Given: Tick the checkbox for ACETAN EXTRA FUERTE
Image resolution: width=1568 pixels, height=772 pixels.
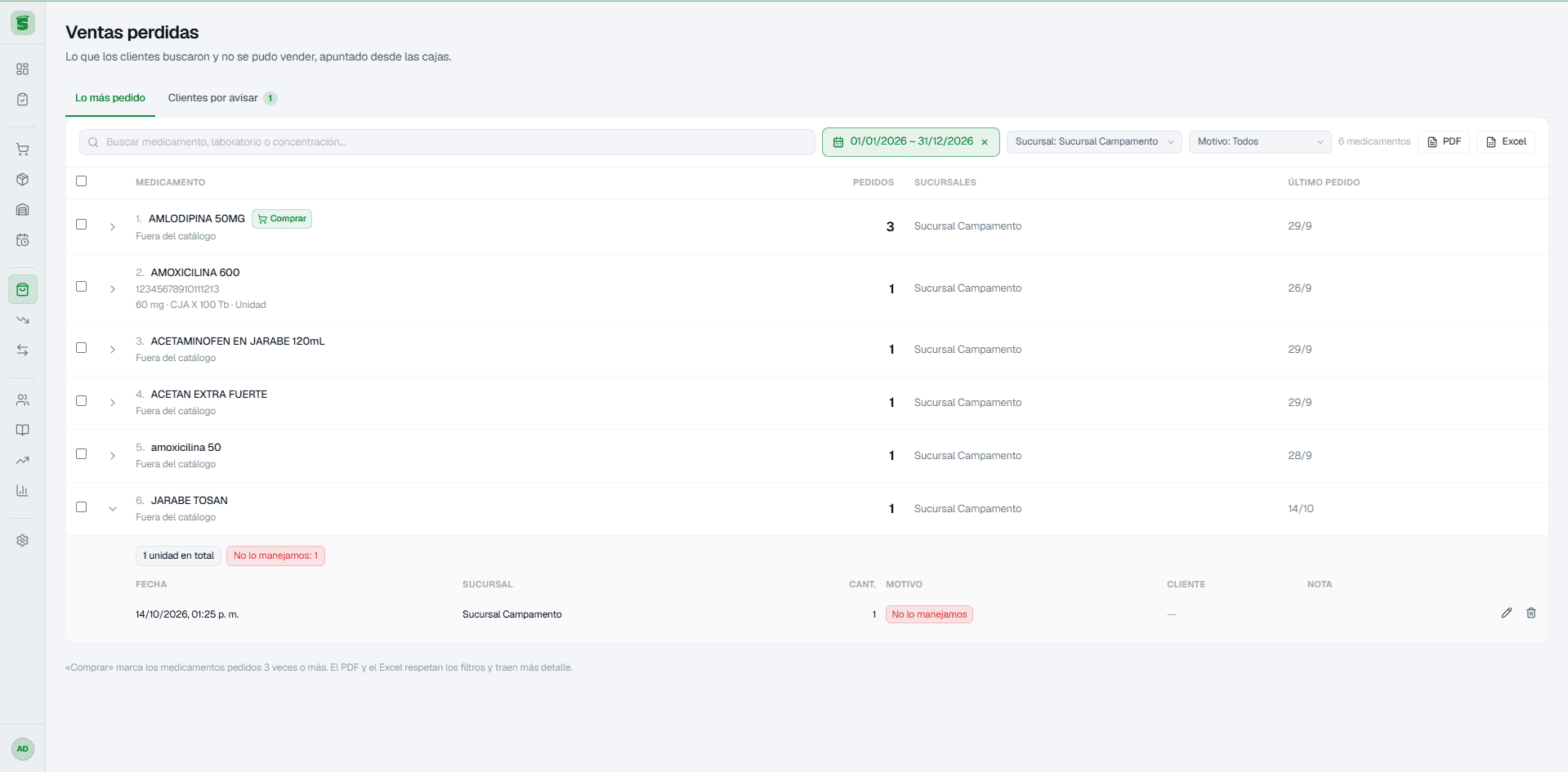Looking at the screenshot, I should (x=81, y=401).
